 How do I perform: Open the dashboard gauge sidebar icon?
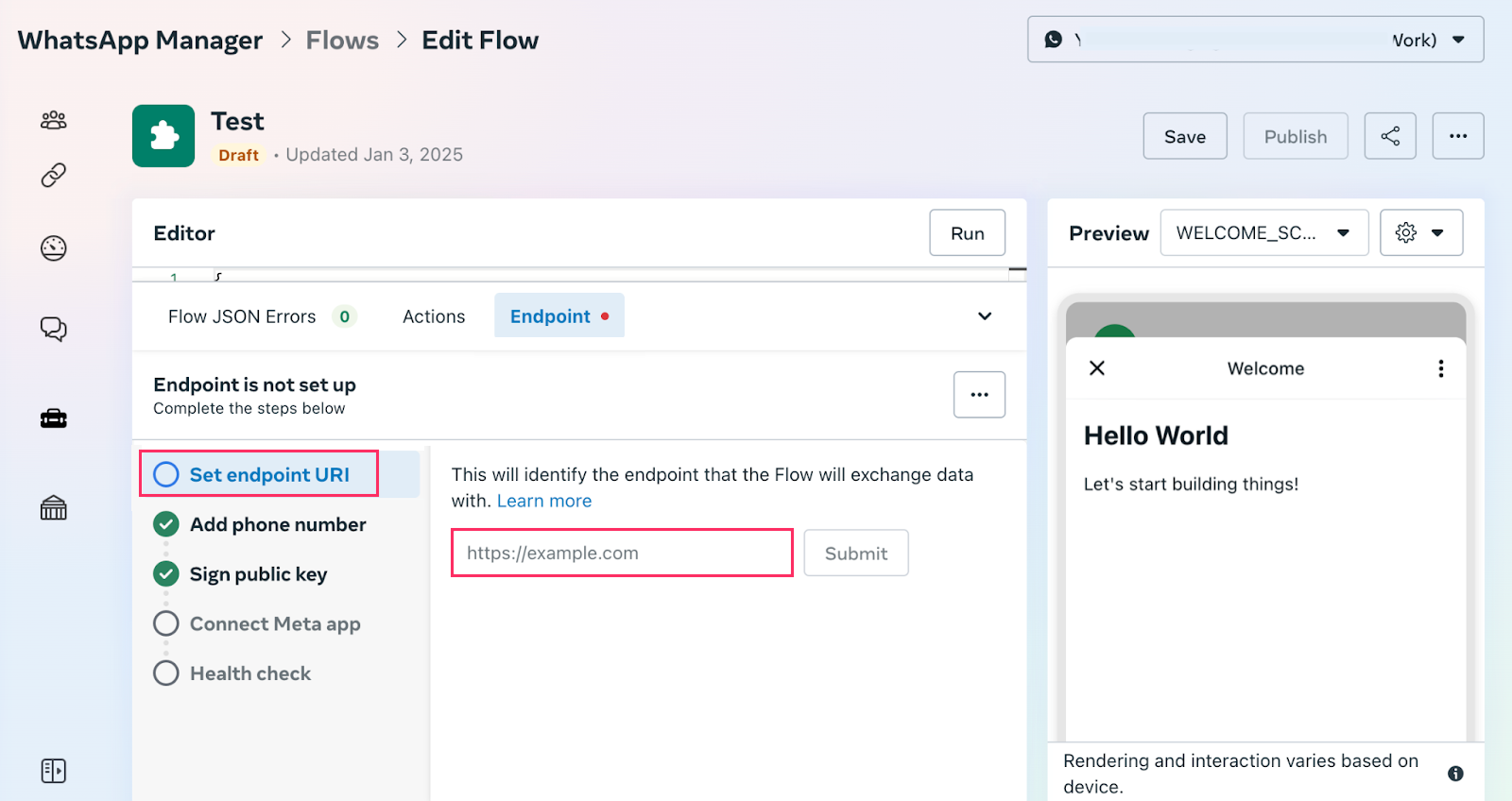click(54, 248)
